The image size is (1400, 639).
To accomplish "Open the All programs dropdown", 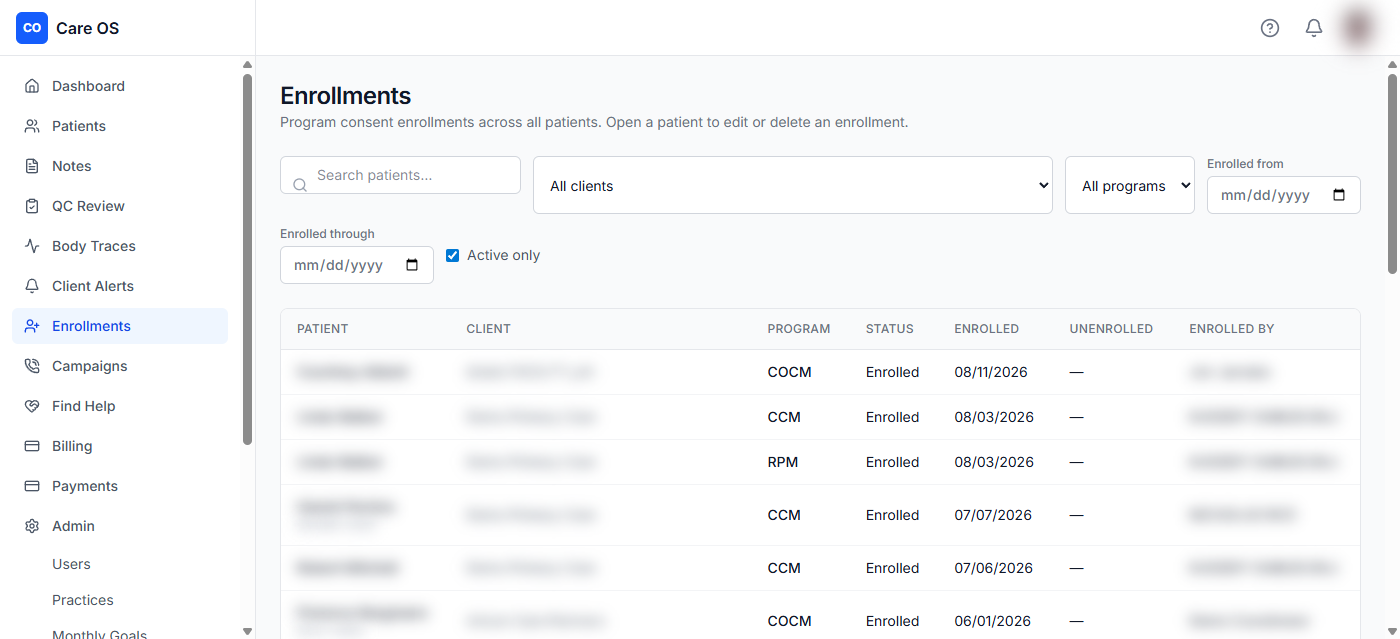I will click(x=1130, y=185).
